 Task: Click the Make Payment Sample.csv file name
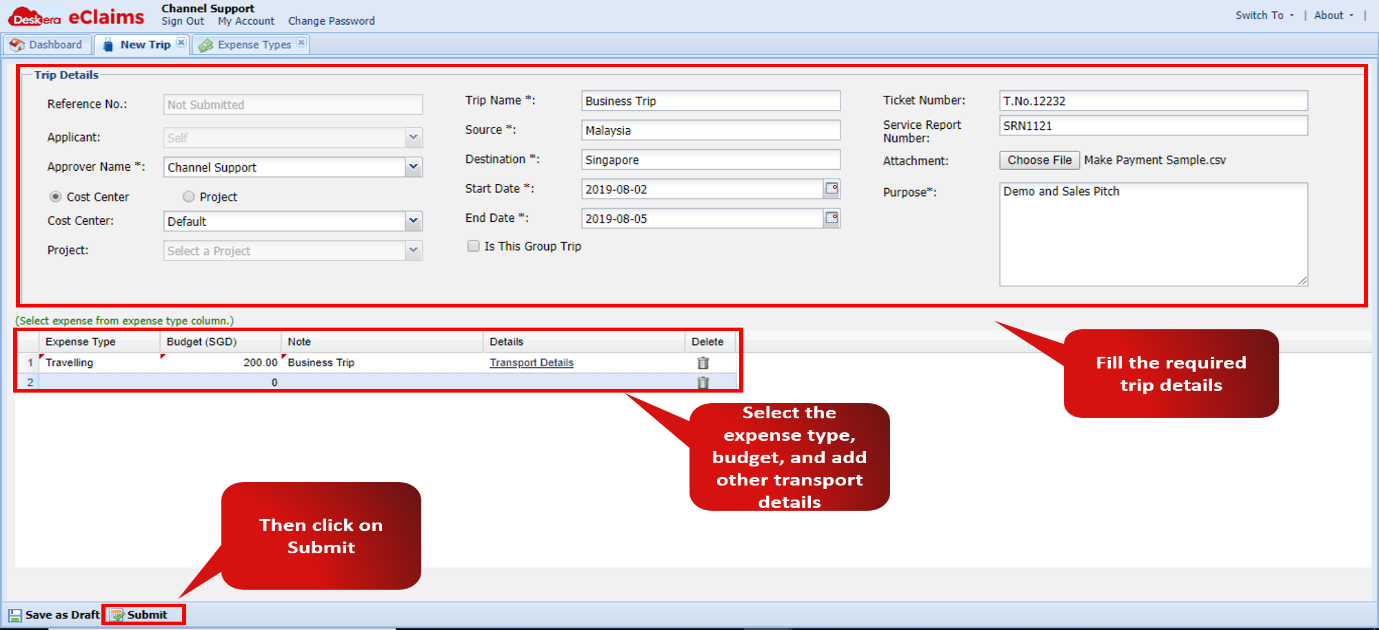[x=1155, y=160]
